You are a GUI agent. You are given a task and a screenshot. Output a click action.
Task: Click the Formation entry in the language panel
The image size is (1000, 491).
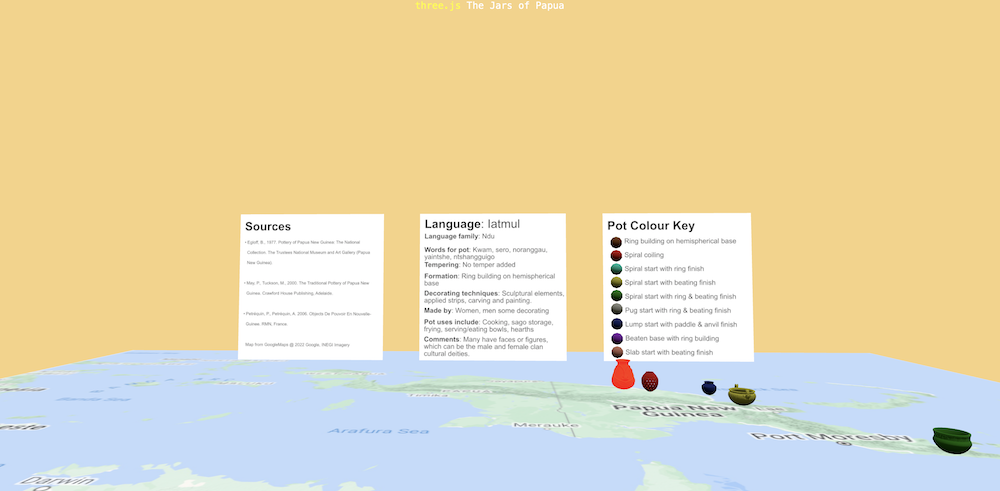(490, 279)
